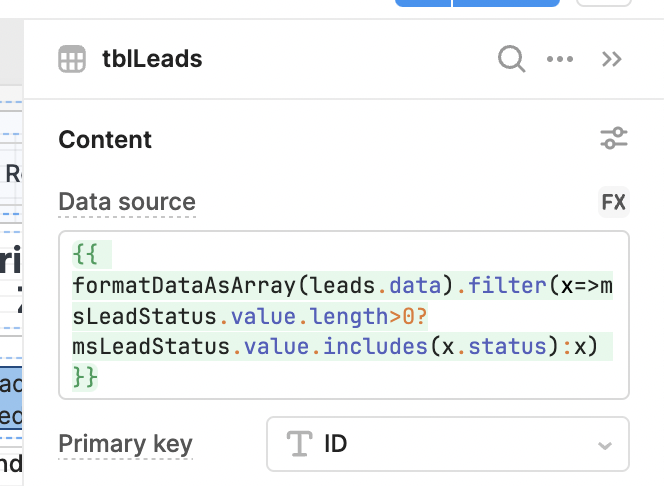The width and height of the screenshot is (664, 486).
Task: Open the Primary key ID select box
Action: point(448,444)
